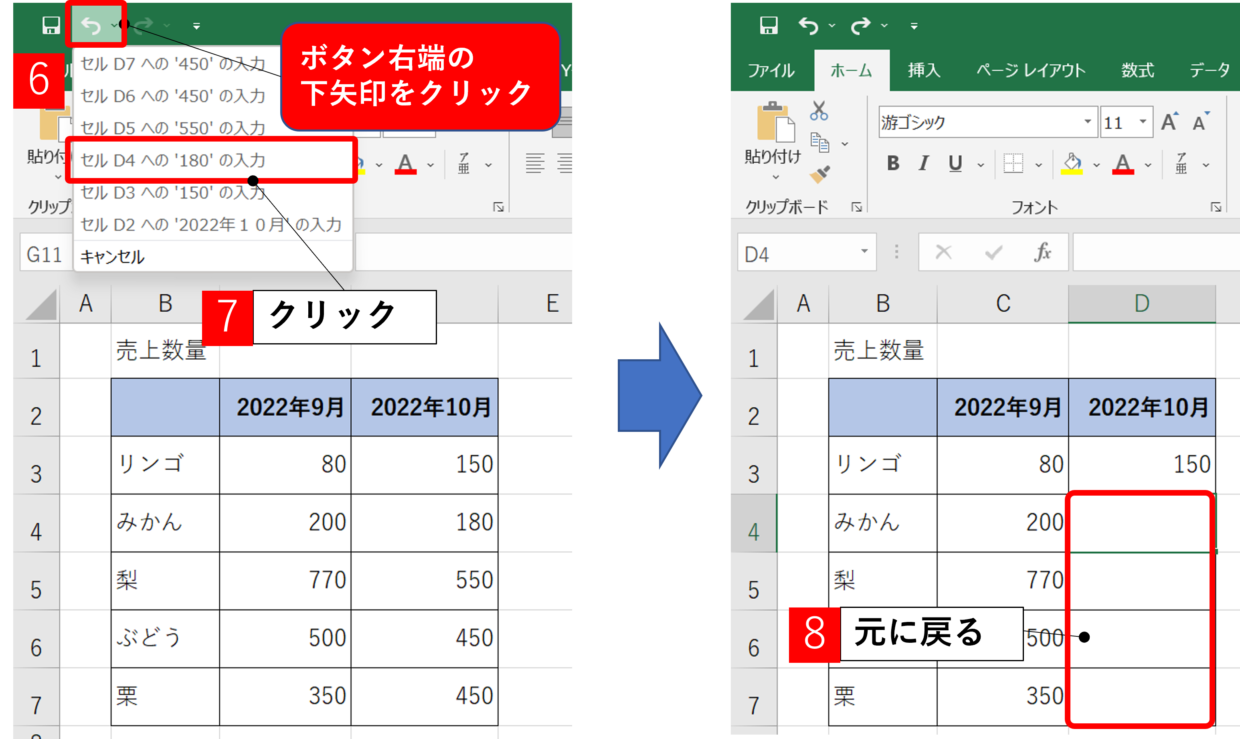
Task: Open Customize Quick Access Toolbar in right window
Action: coord(913,27)
